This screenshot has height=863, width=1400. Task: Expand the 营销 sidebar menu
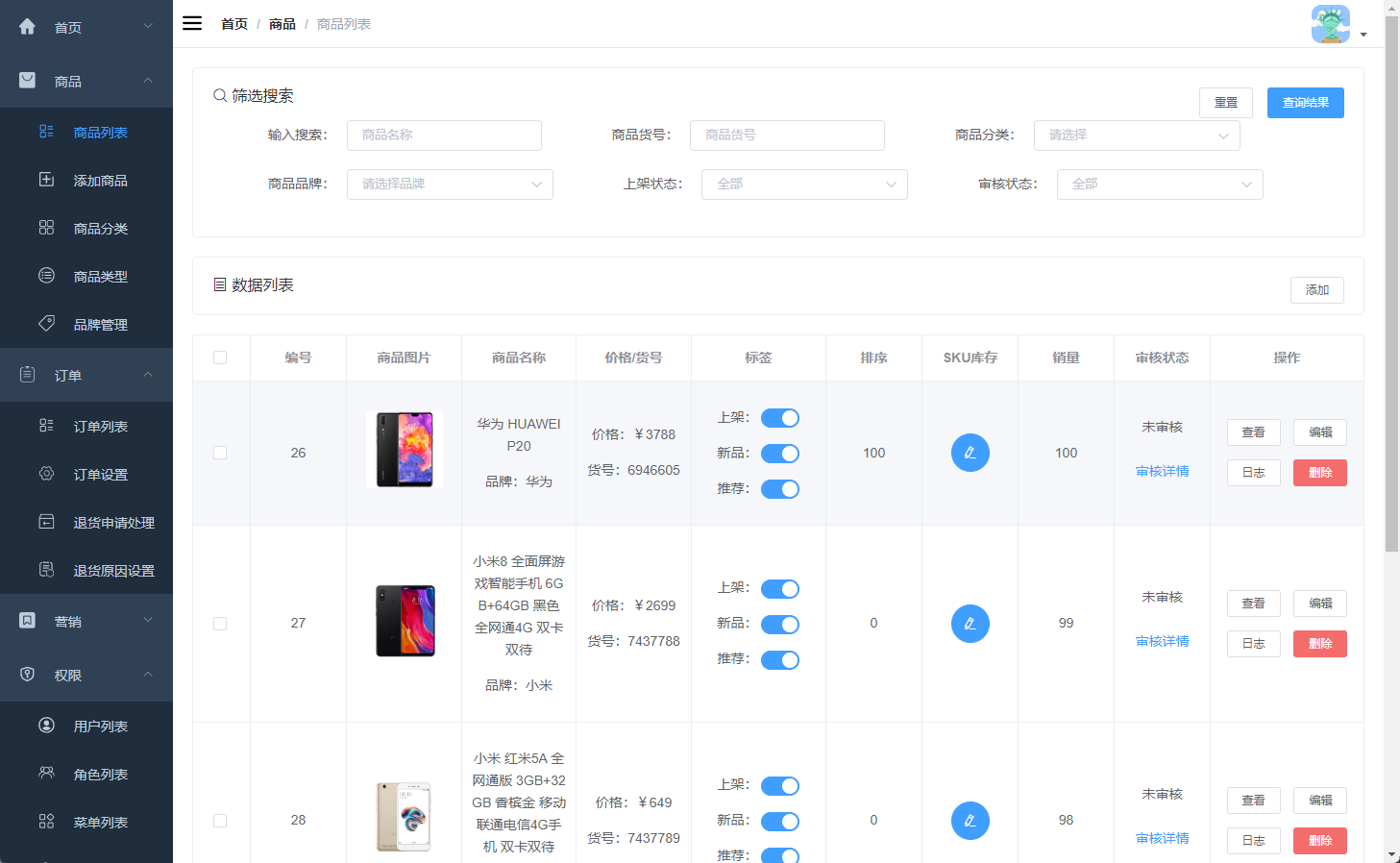[86, 621]
